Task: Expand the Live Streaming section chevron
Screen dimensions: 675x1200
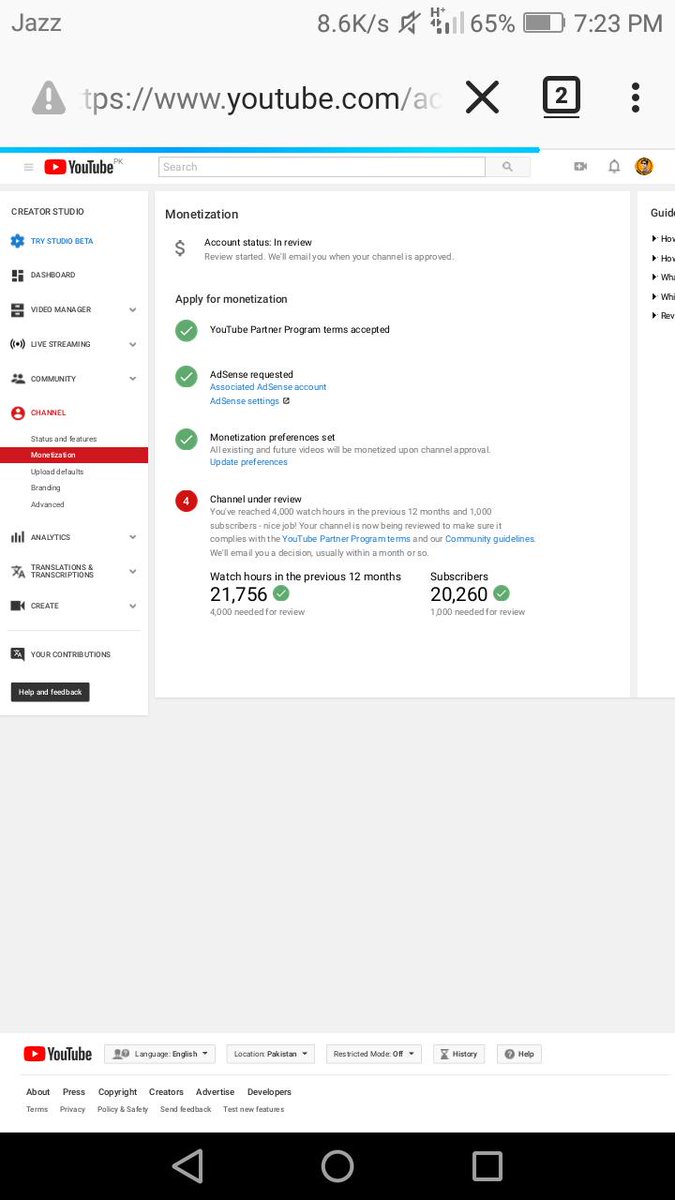Action: [133, 344]
